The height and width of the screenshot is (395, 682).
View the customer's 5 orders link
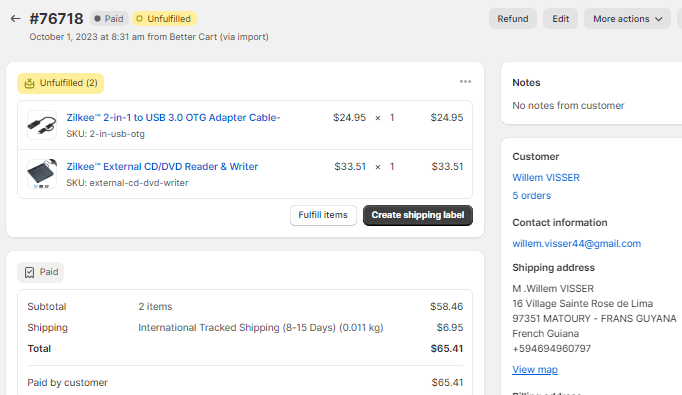532,196
